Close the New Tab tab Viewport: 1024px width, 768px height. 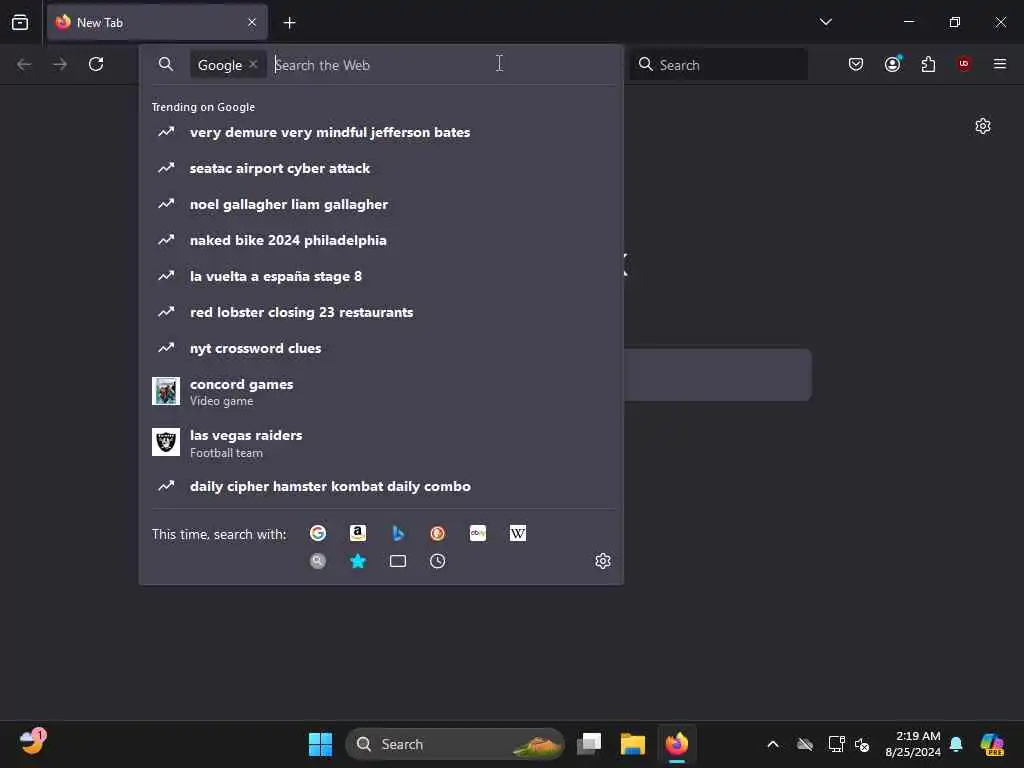(x=252, y=22)
